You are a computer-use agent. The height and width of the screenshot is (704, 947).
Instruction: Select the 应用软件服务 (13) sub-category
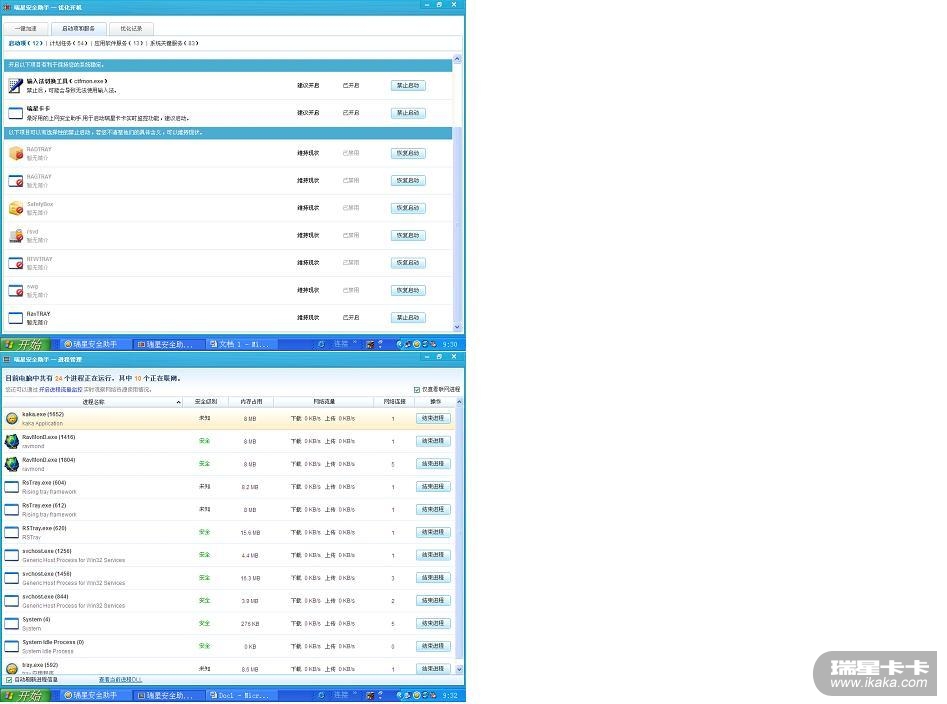point(119,43)
